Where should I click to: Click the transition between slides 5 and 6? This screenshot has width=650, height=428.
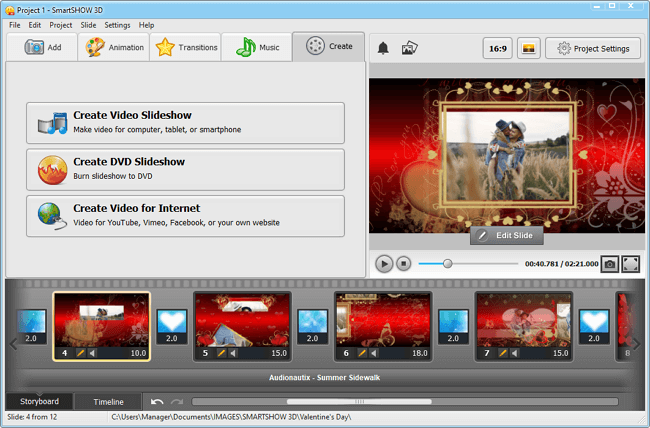(x=313, y=326)
